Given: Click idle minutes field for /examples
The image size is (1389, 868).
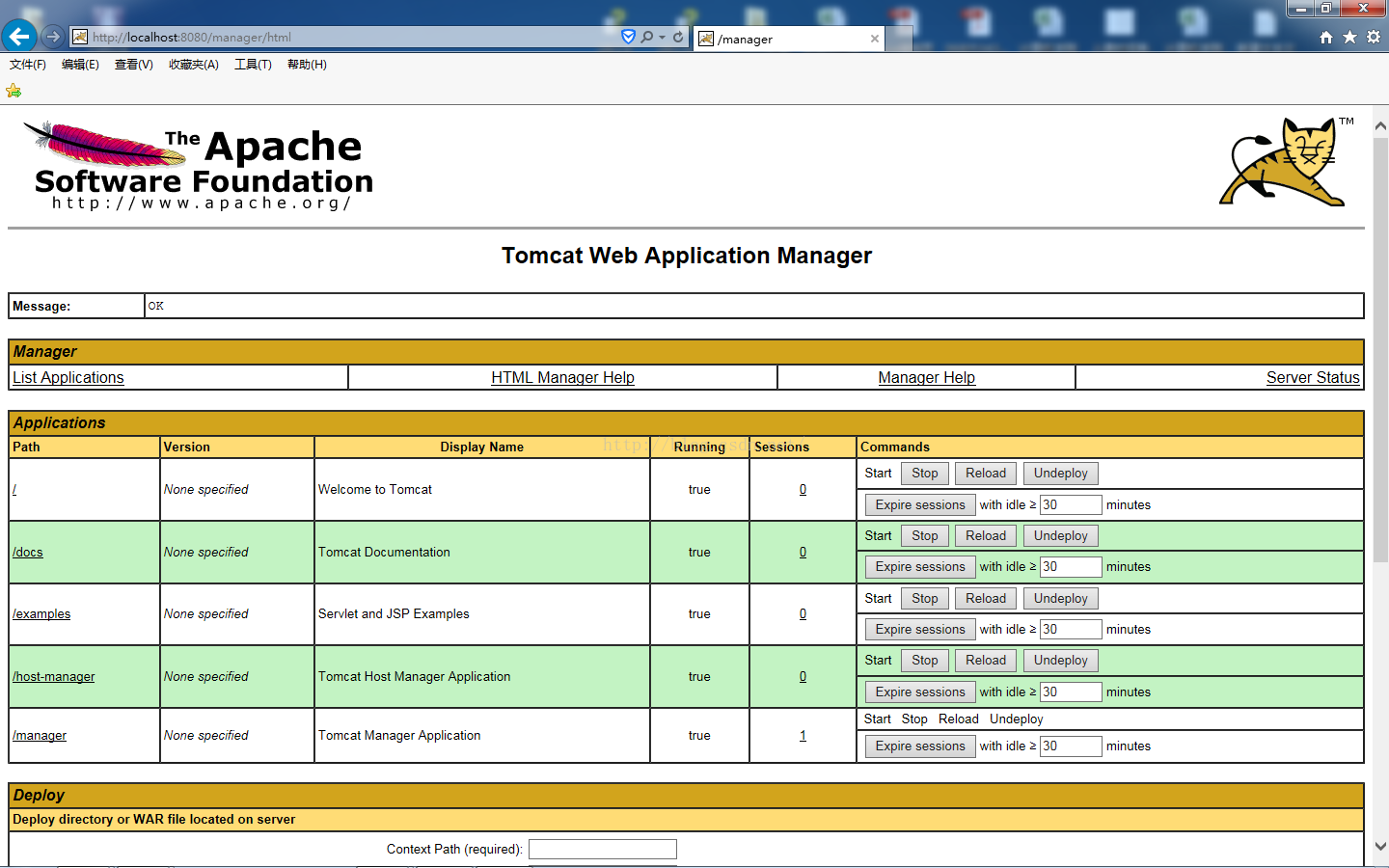Looking at the screenshot, I should tap(1071, 630).
